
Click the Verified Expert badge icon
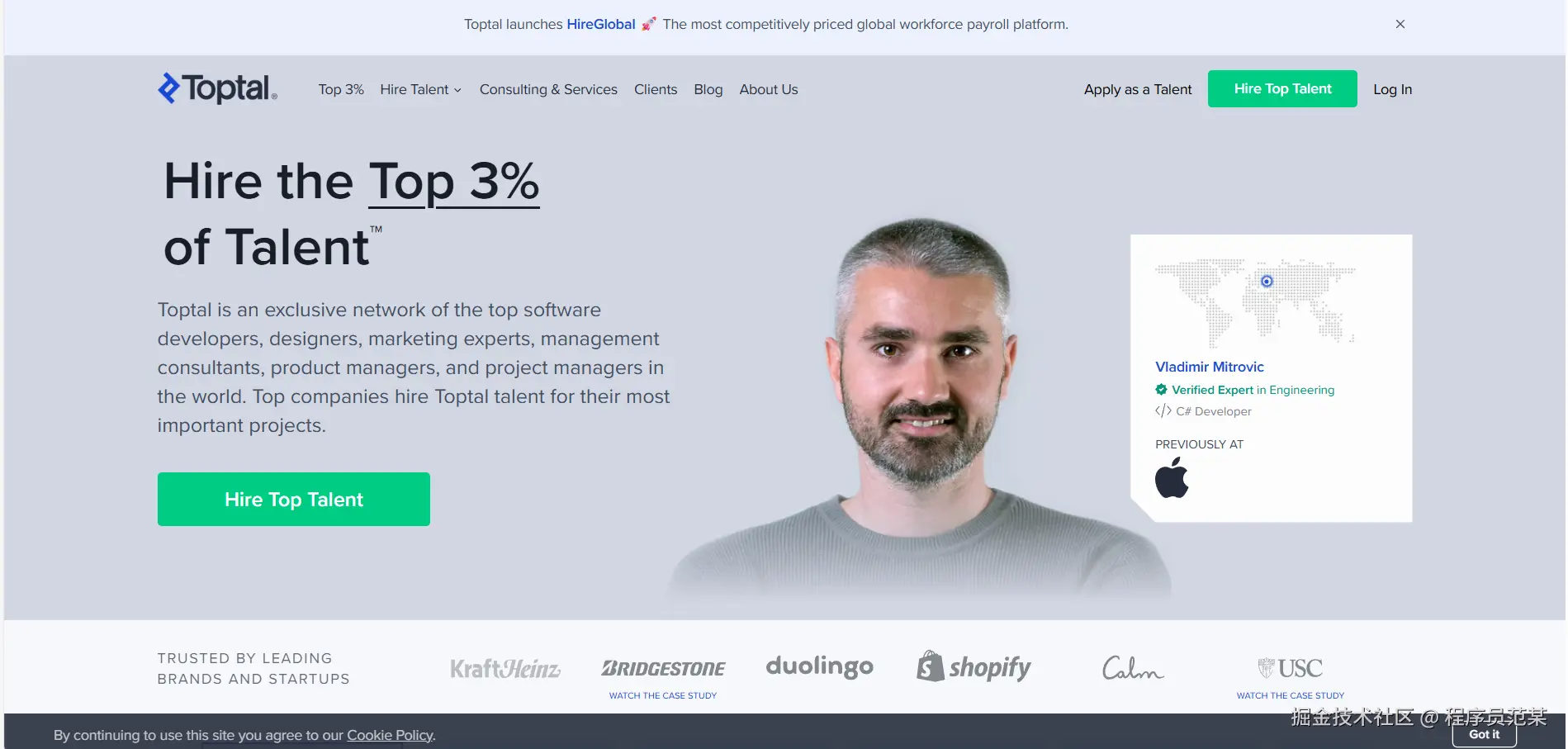pyautogui.click(x=1161, y=390)
